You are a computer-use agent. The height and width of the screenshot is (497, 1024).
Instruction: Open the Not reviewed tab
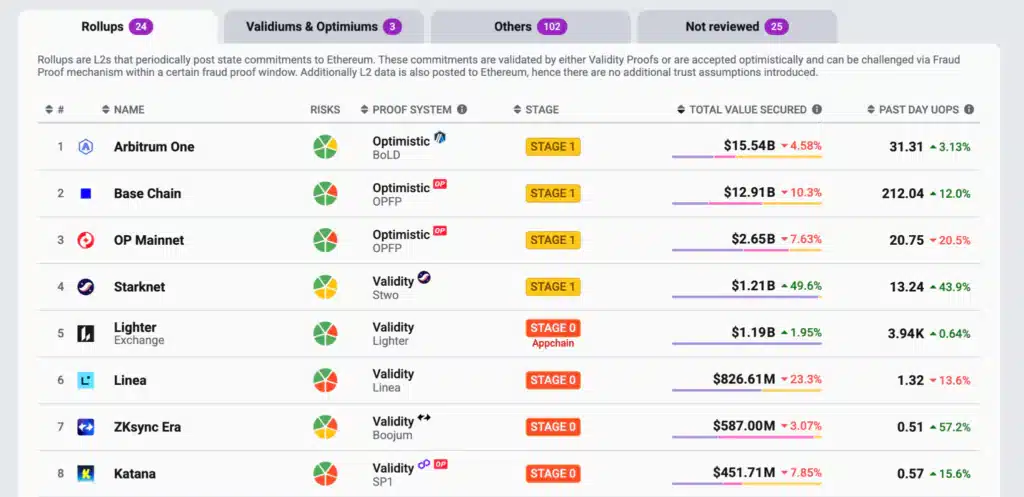coord(736,27)
